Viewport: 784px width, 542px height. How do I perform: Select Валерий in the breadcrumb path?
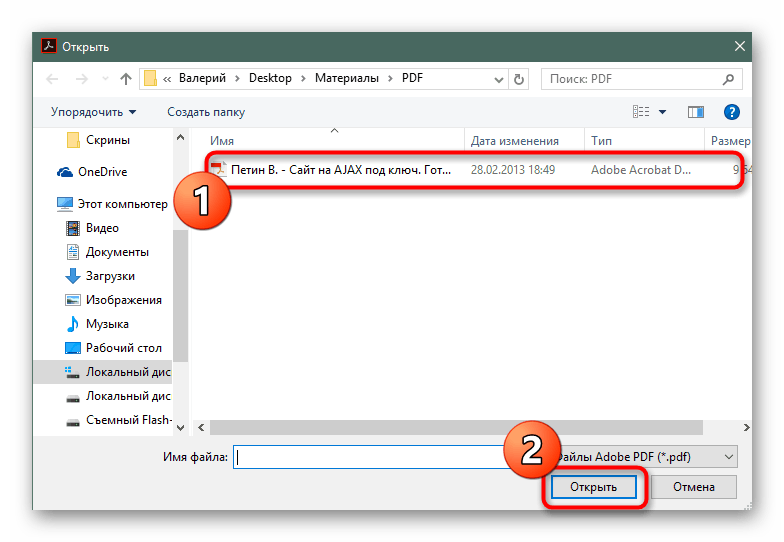[202, 78]
